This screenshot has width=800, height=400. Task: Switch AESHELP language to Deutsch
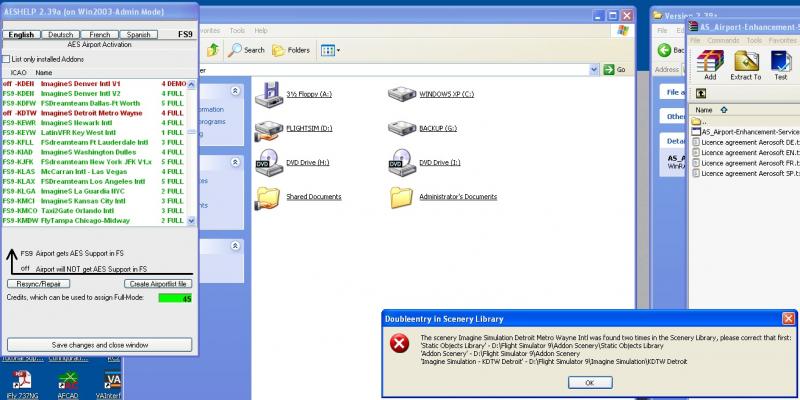click(60, 35)
